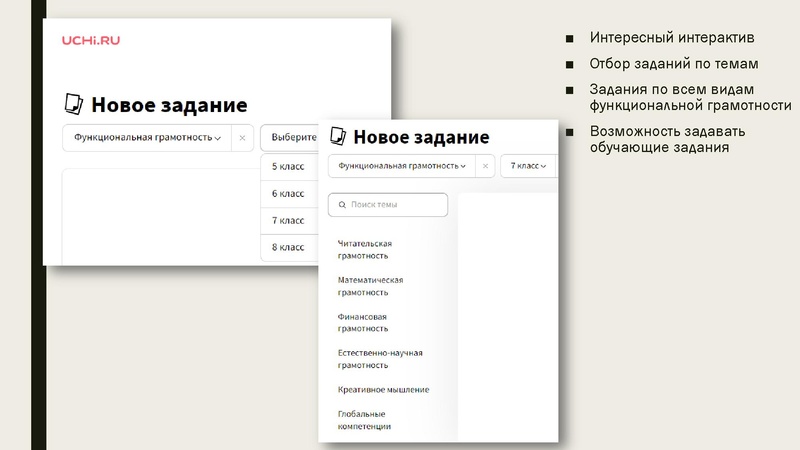Select 6 класс from the list
The image size is (800, 450).
point(289,193)
